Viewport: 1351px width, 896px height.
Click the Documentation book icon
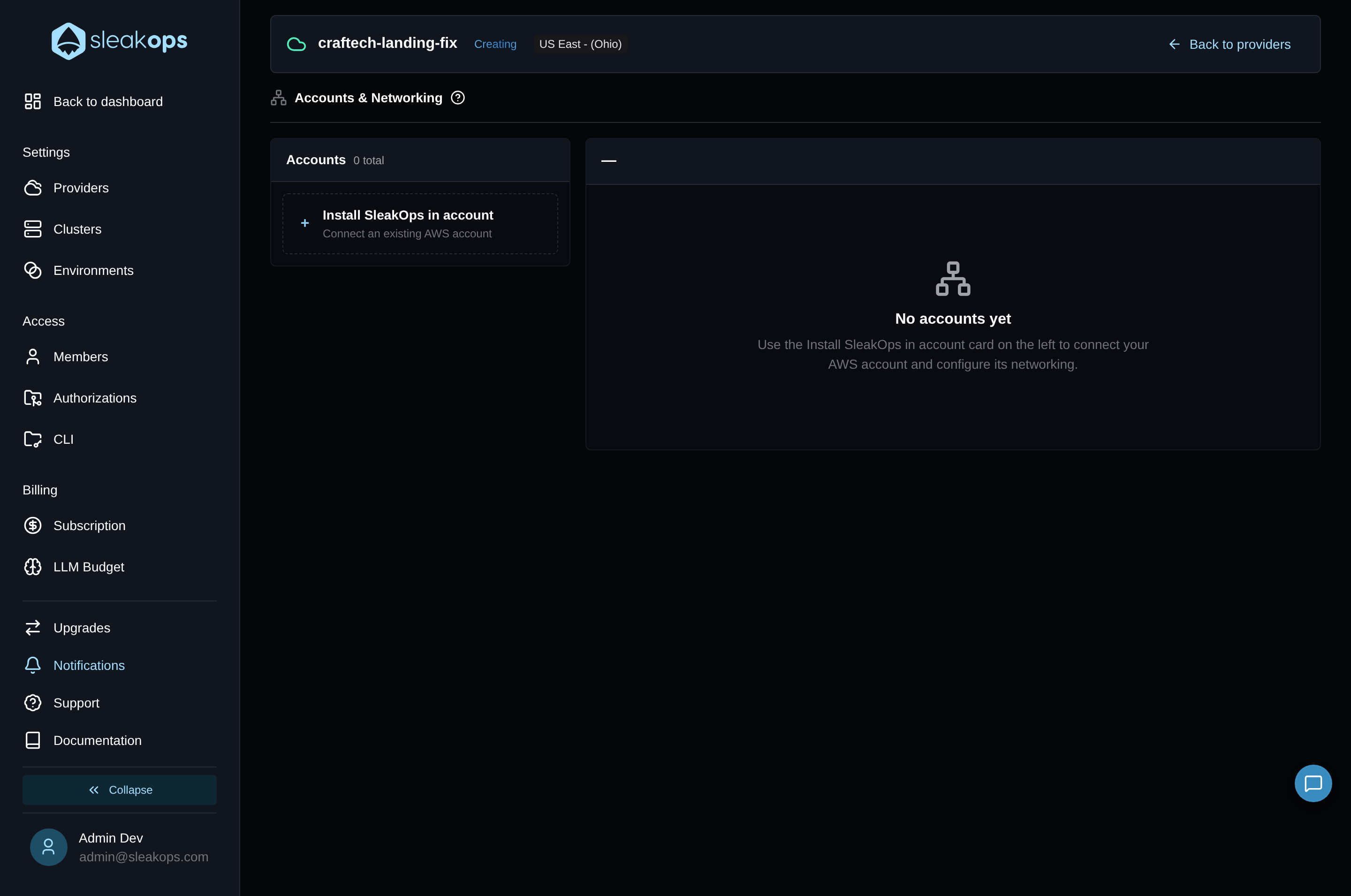pos(32,740)
